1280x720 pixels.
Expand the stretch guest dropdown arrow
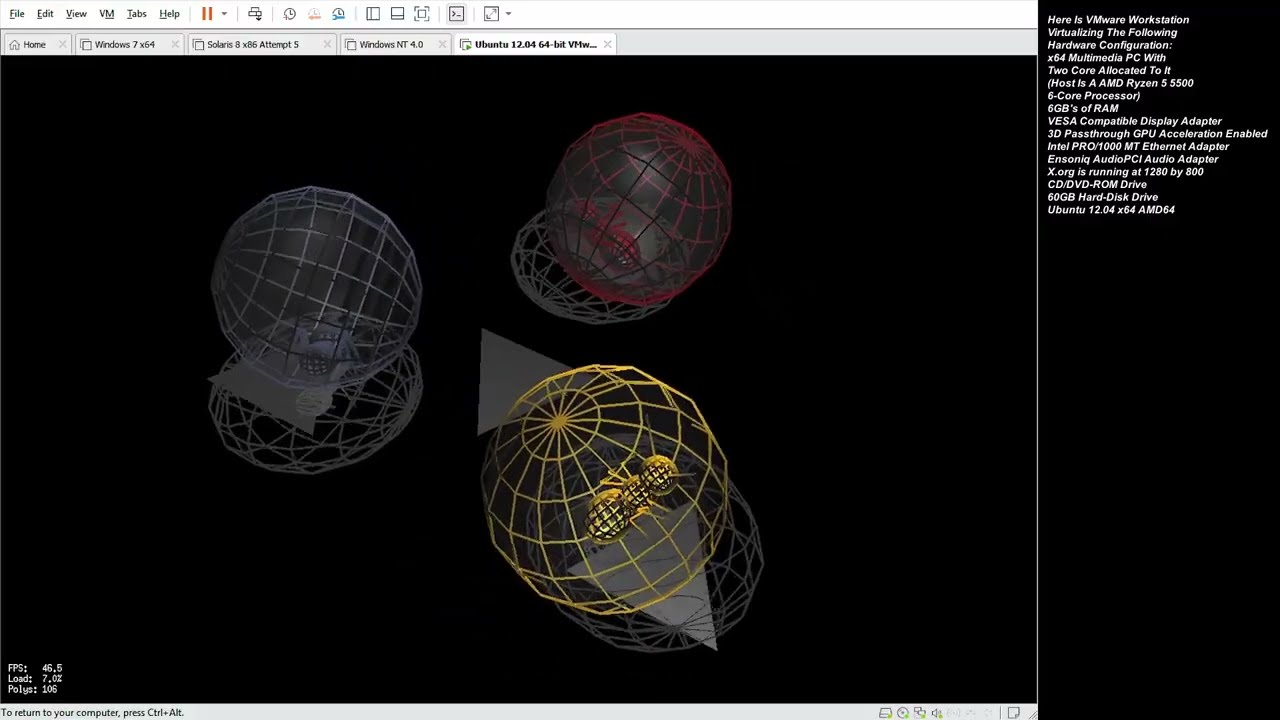click(x=508, y=14)
